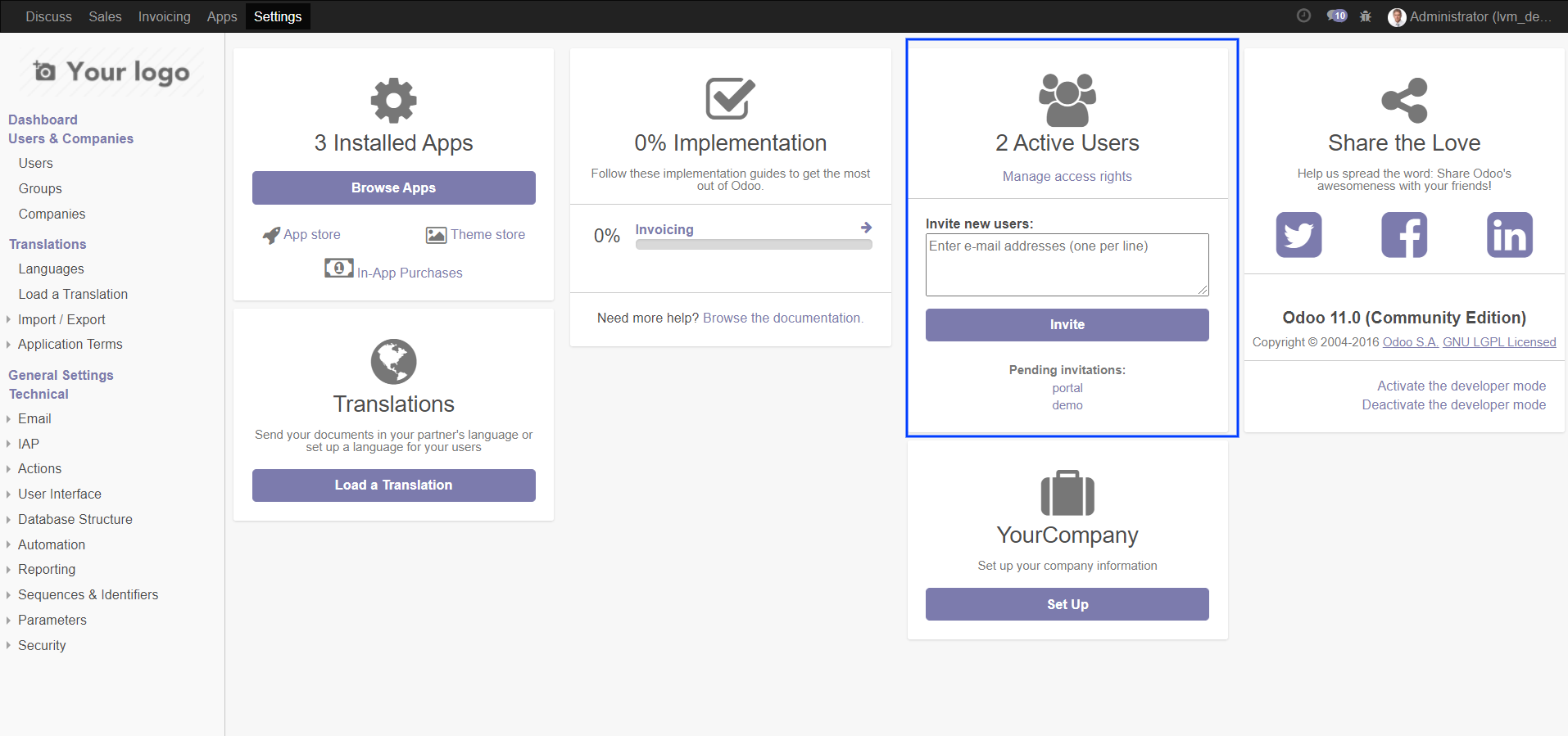
Task: Open the Invoicing top menu
Action: tap(164, 16)
